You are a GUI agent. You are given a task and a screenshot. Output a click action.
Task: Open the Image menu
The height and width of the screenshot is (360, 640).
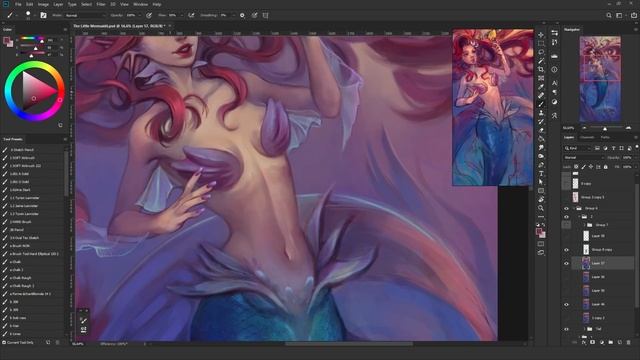43,4
